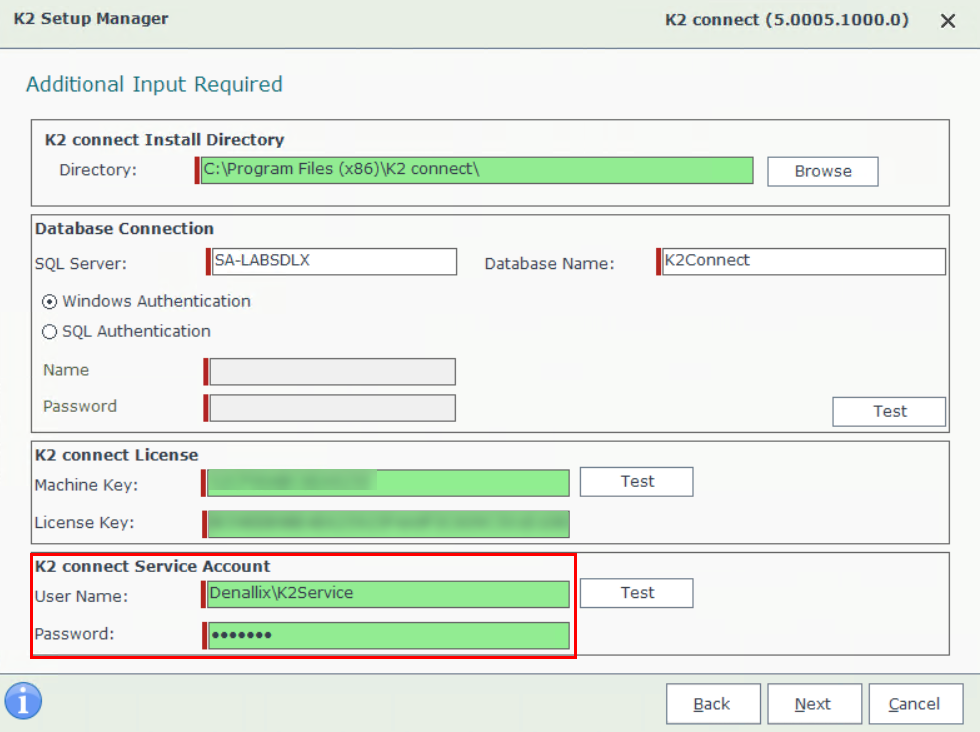The height and width of the screenshot is (732, 980).
Task: Select SQL Authentication radio button
Action: point(49,332)
